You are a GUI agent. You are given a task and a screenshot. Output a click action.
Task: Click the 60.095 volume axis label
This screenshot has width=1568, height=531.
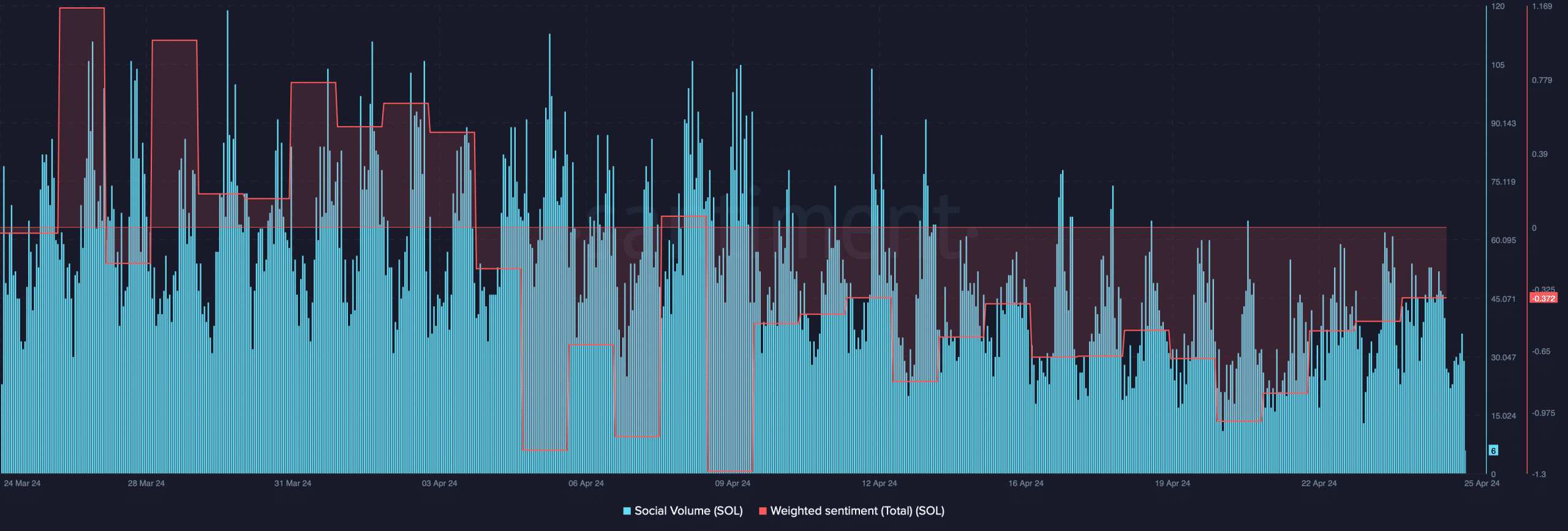[x=1503, y=240]
